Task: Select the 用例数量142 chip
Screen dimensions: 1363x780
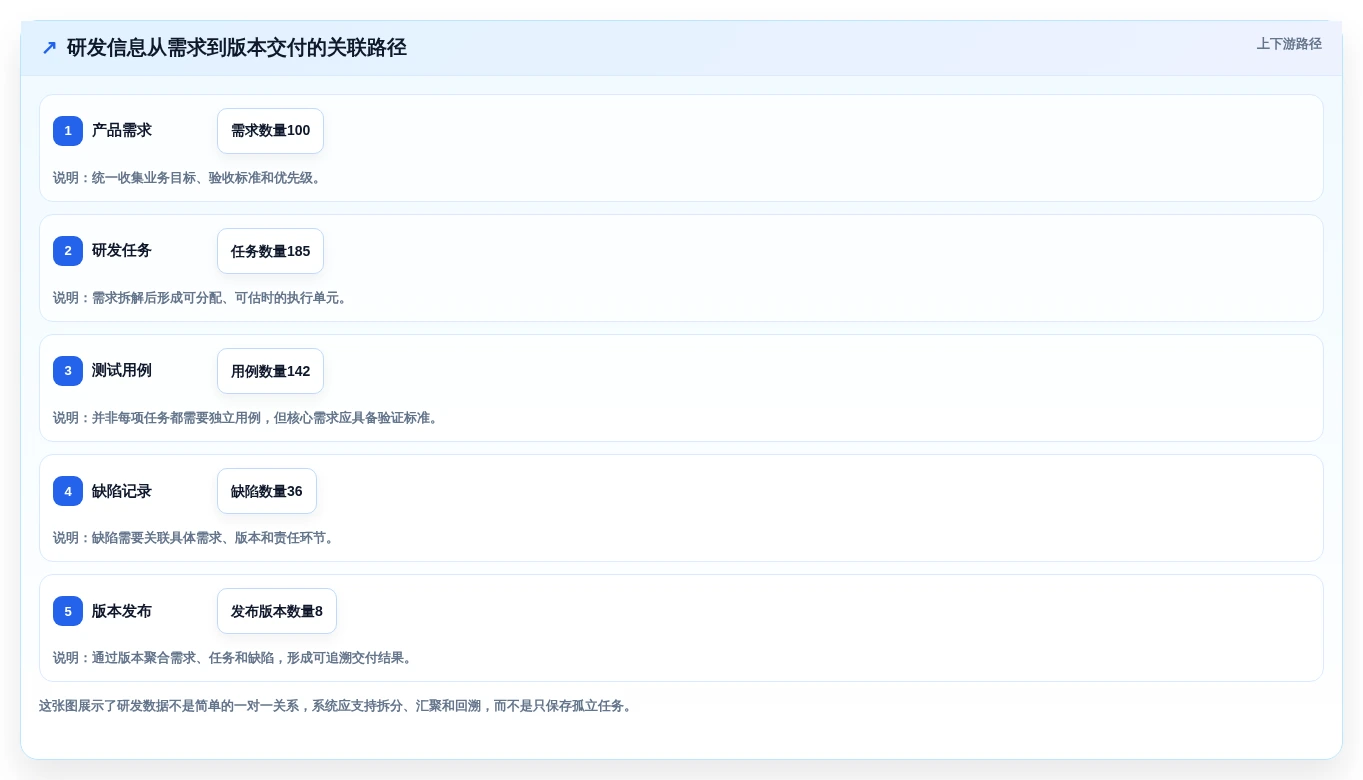Action: pos(270,371)
